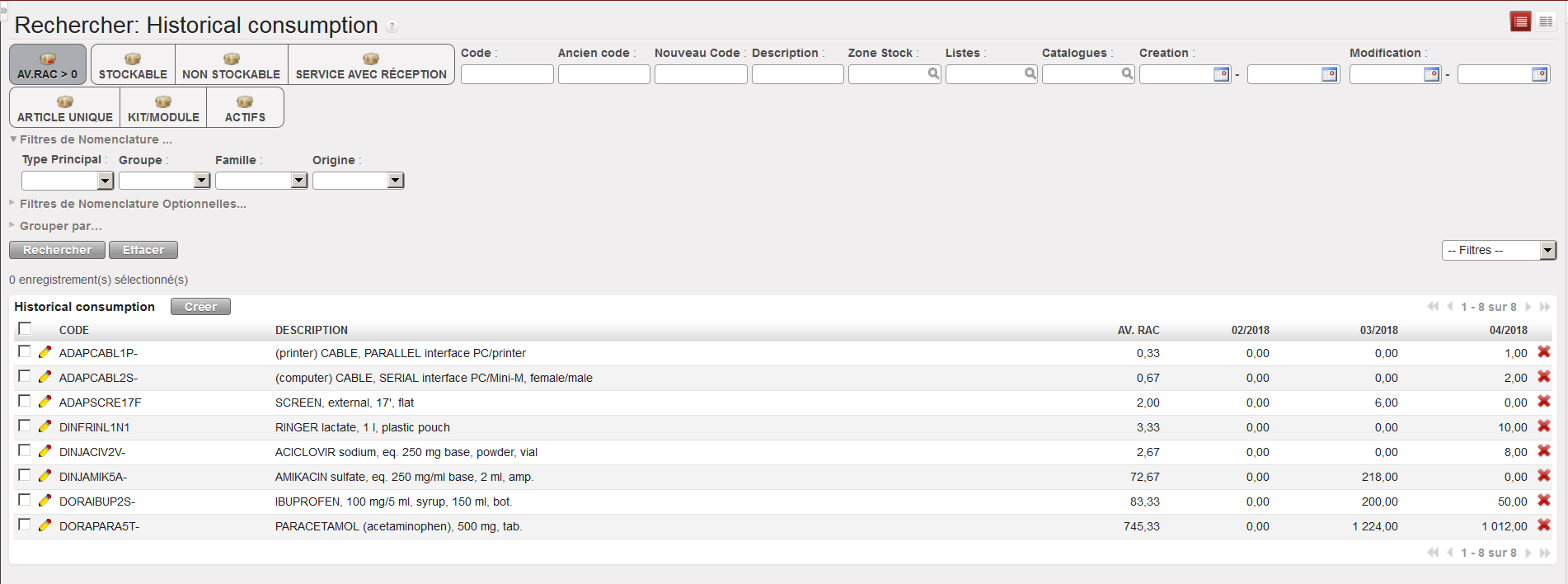
Task: Open calendar picker for Modification end date
Action: [x=1539, y=74]
